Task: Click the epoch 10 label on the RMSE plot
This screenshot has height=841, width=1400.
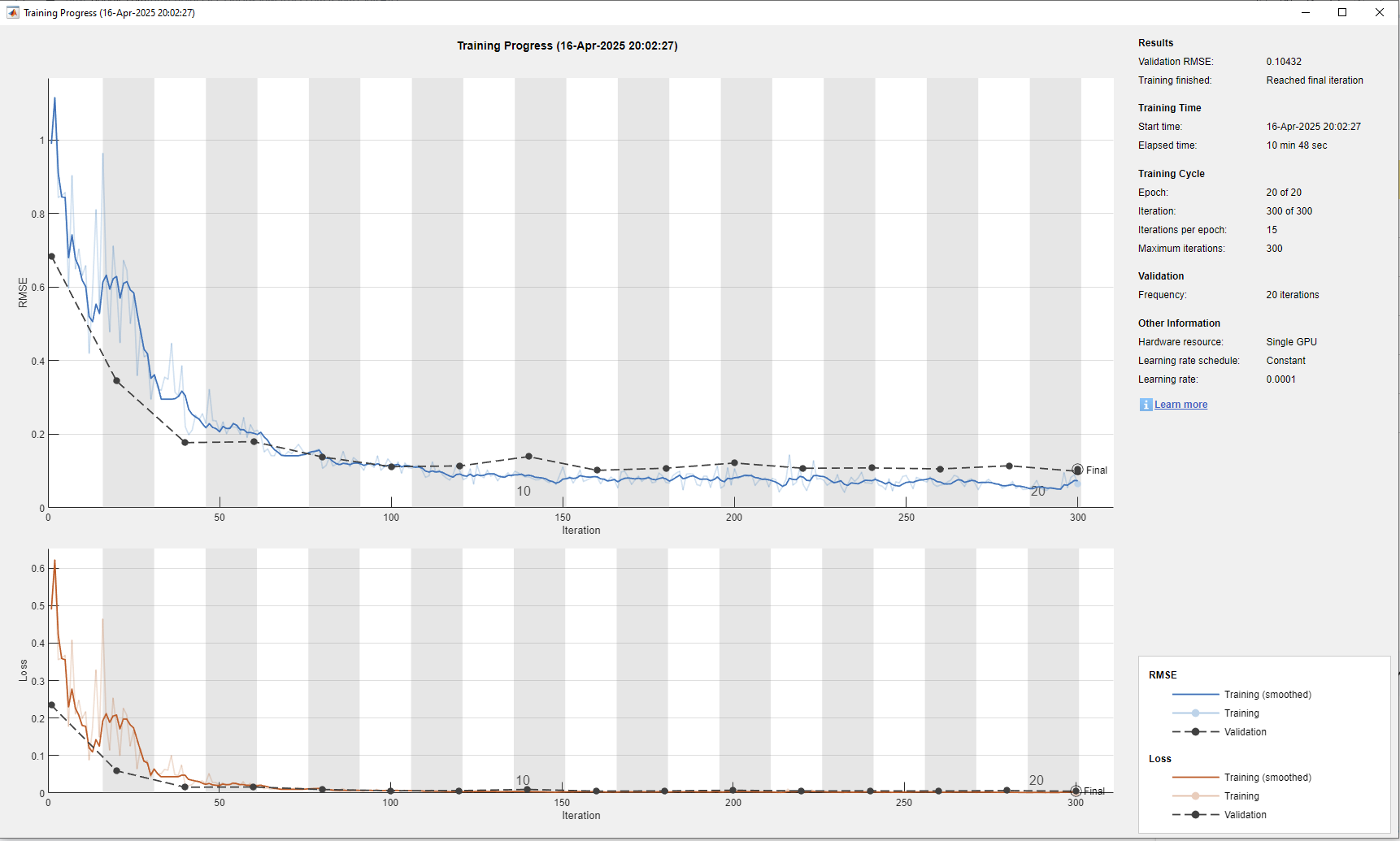Action: 524,491
